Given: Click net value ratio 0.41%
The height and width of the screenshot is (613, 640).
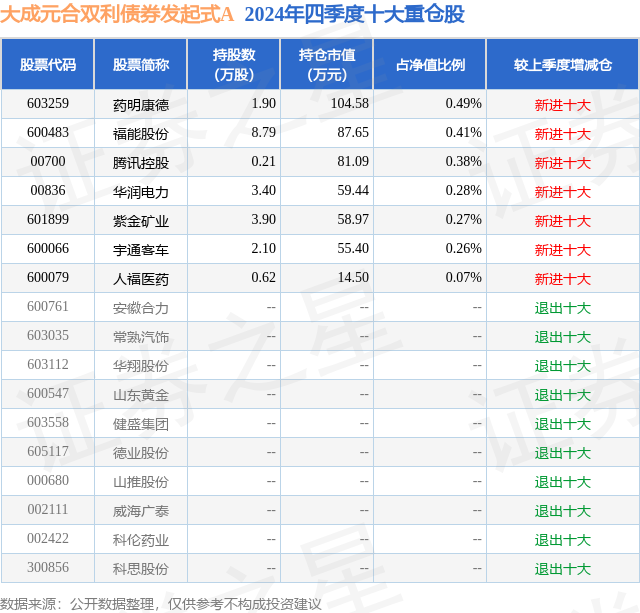Looking at the screenshot, I should point(464,133).
